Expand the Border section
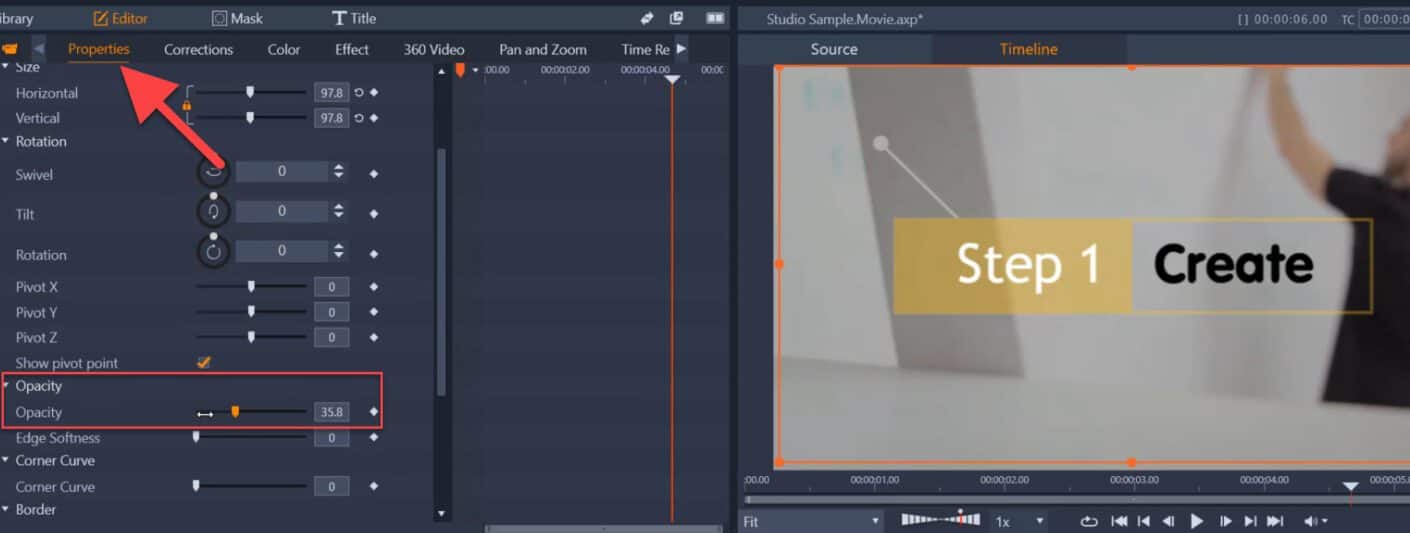The image size is (1410, 533). [x=5, y=510]
